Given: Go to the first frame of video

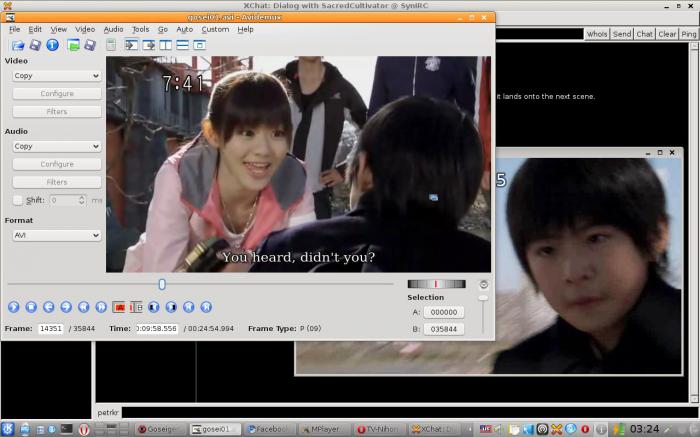Looking at the screenshot, I should tap(188, 307).
